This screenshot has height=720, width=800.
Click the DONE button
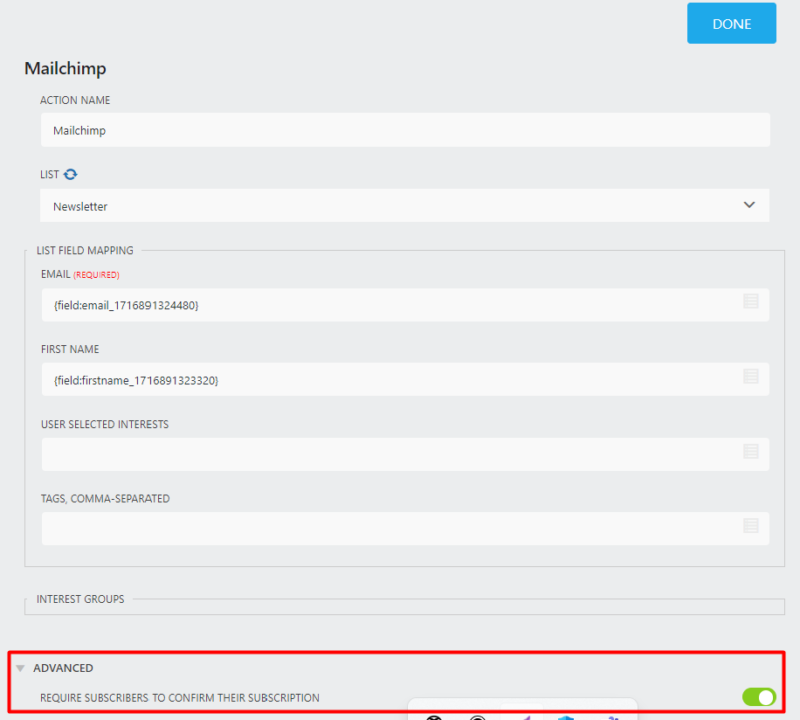click(x=731, y=23)
